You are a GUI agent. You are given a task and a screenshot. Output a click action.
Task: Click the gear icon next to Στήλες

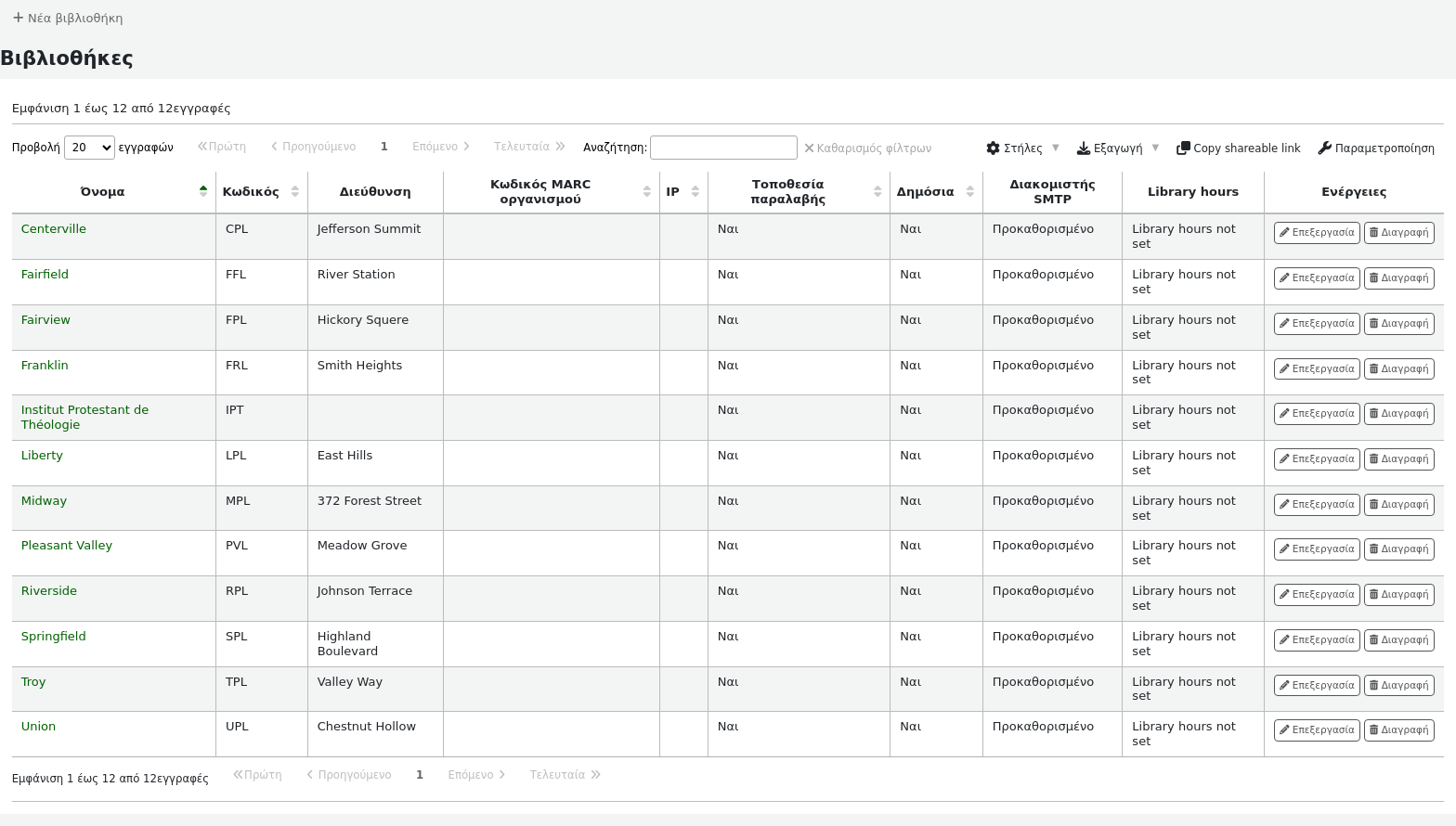993,148
